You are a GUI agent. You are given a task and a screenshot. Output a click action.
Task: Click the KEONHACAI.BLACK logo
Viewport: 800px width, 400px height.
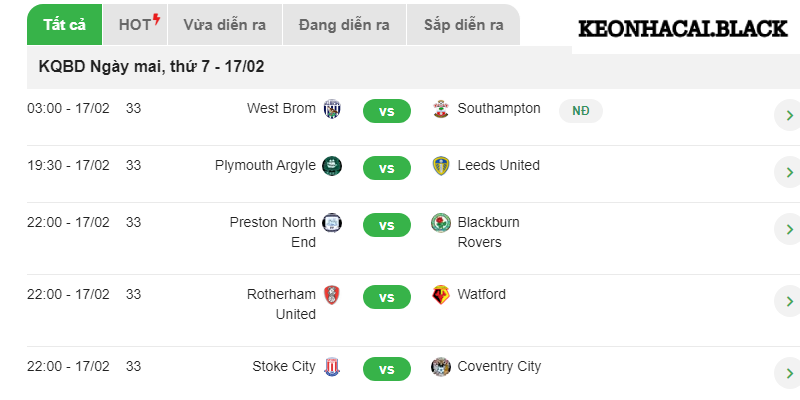(x=683, y=30)
